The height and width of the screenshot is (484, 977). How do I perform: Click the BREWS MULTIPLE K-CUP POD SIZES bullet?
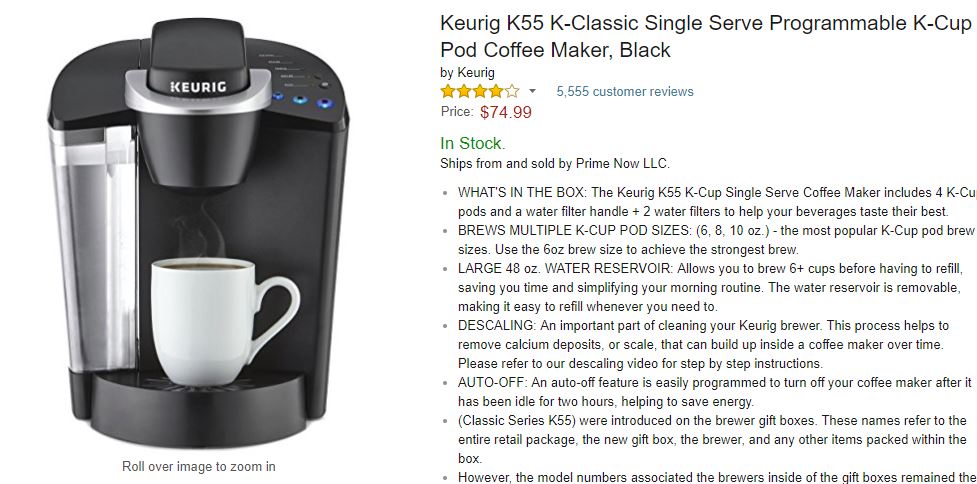click(716, 240)
